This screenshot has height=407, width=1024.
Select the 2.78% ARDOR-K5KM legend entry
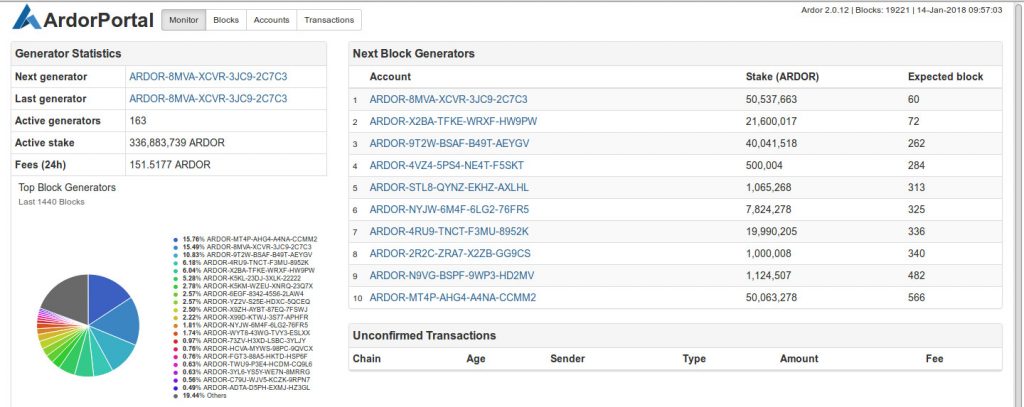click(x=243, y=286)
